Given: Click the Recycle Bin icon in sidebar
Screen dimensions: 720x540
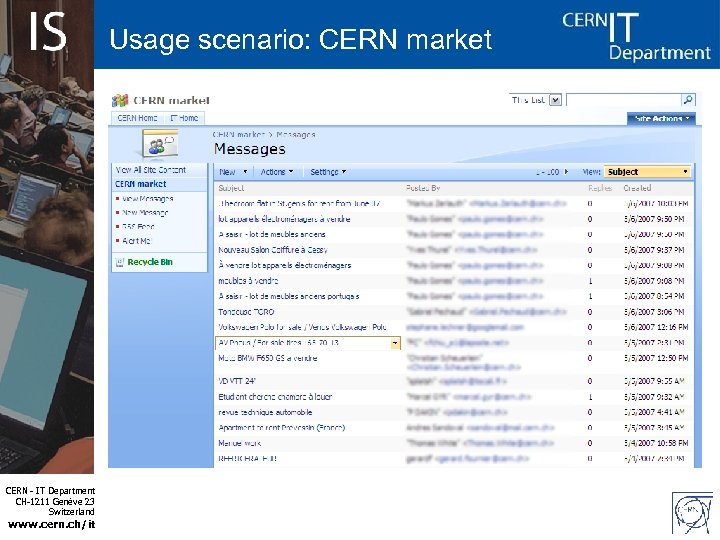Looking at the screenshot, I should (x=120, y=262).
